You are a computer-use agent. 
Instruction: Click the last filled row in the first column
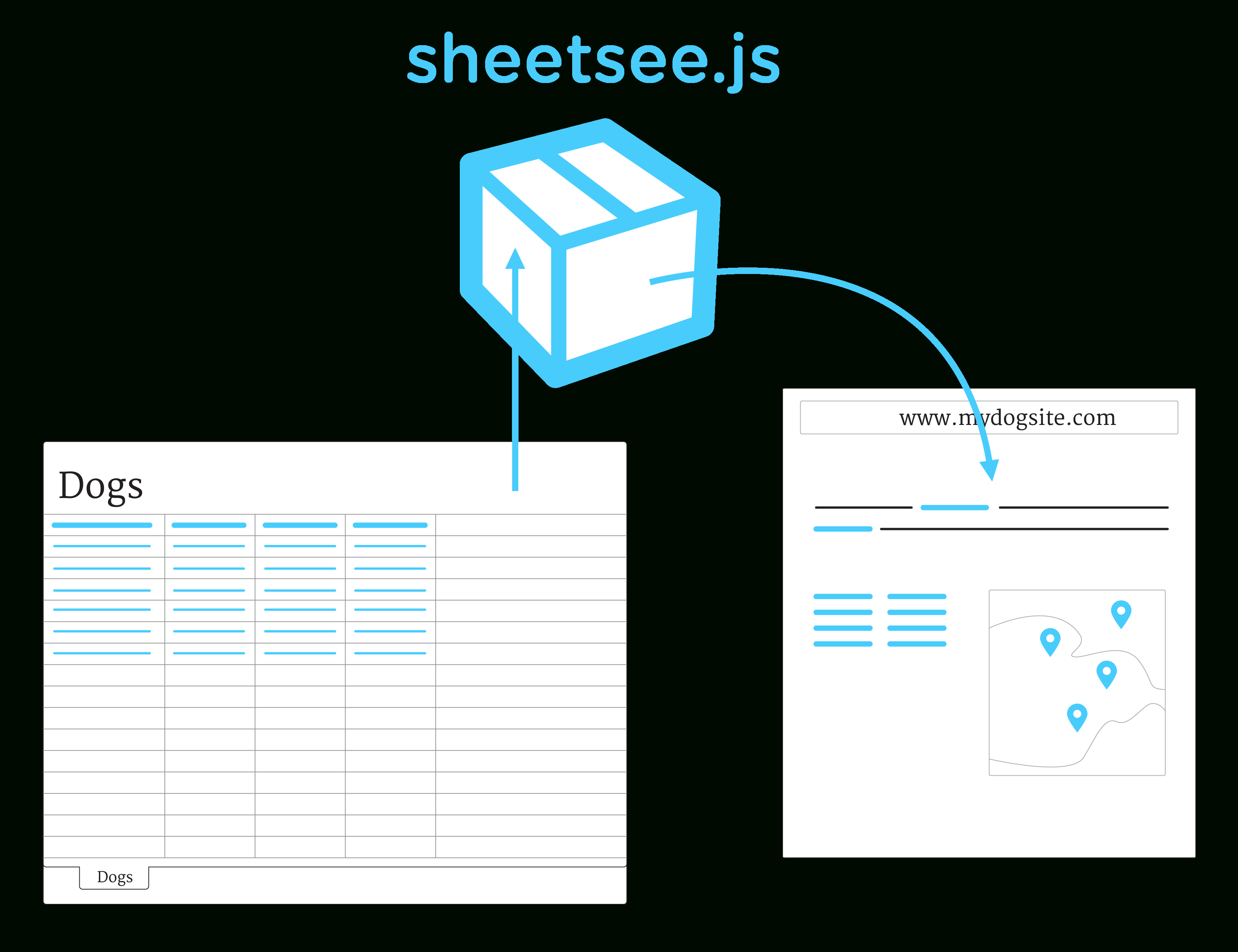(x=102, y=653)
